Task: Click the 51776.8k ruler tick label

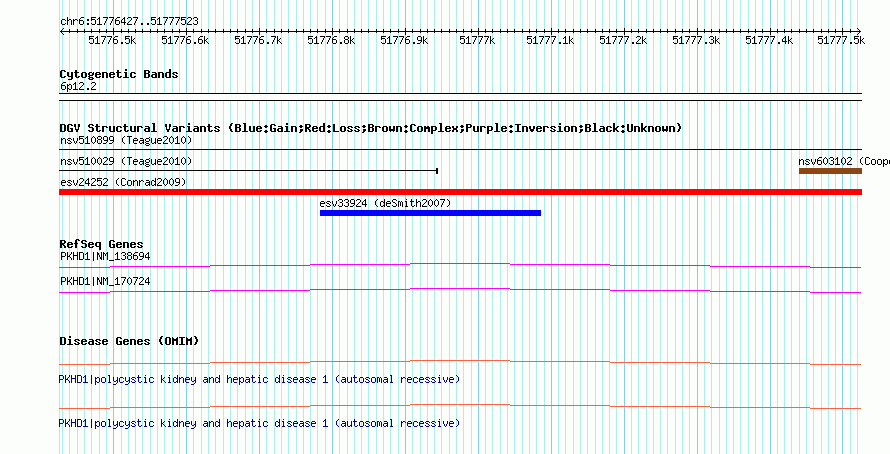Action: point(331,40)
